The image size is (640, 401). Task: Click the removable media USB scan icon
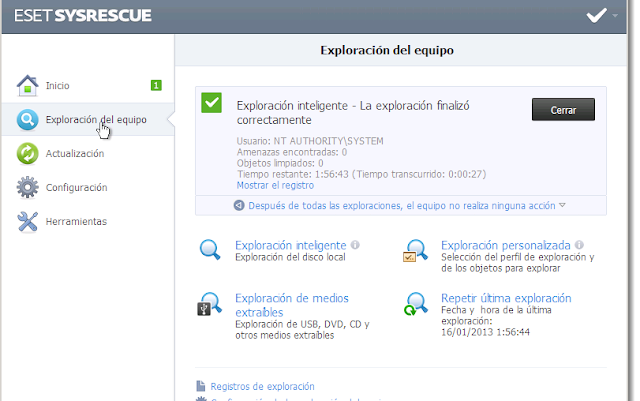209,304
